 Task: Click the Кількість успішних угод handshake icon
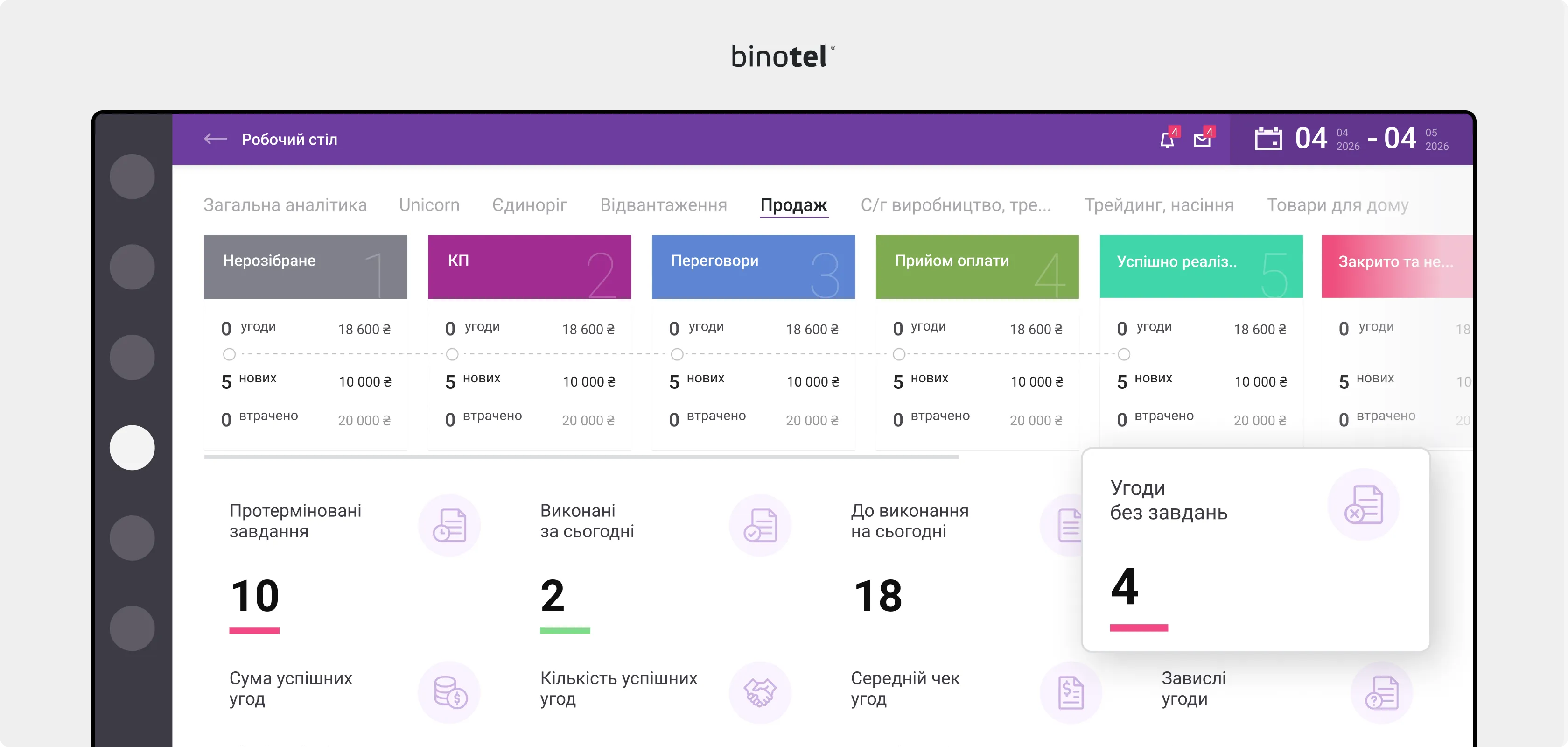(760, 693)
